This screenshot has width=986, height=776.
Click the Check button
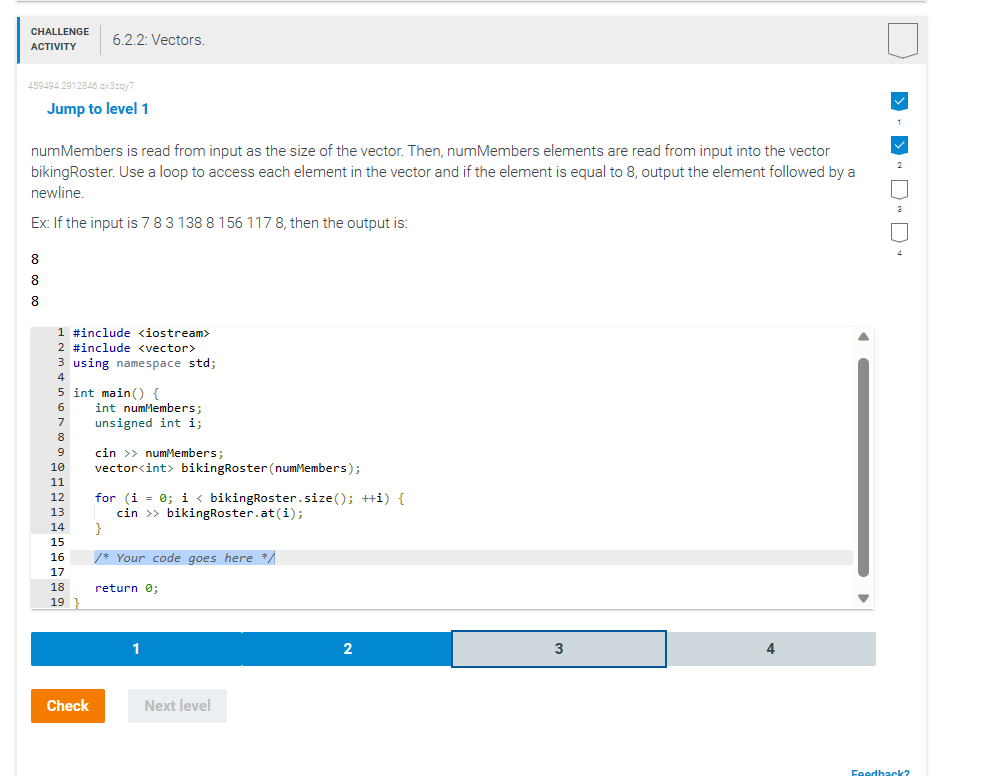point(67,705)
